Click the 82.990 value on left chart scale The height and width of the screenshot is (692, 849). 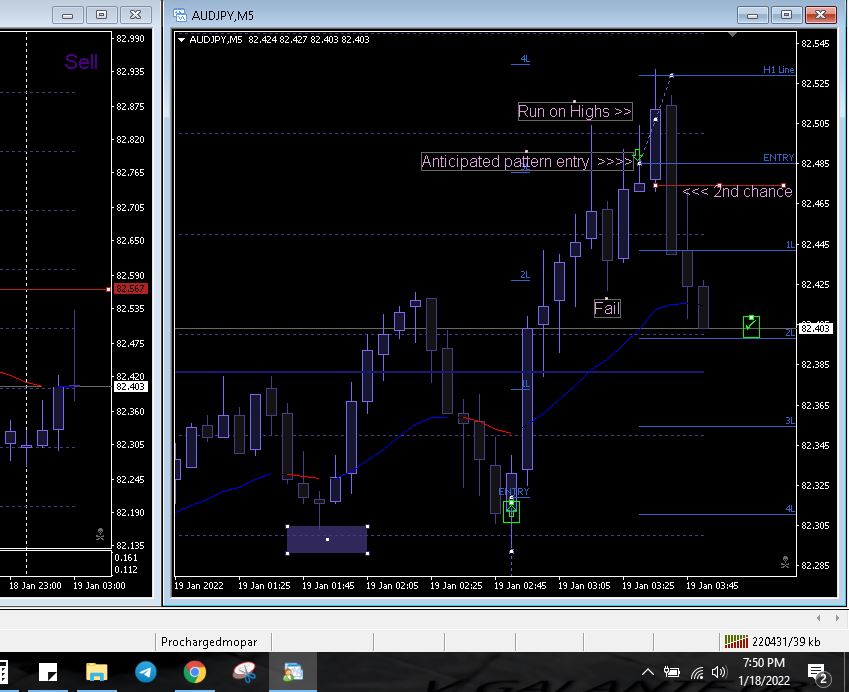pos(130,38)
